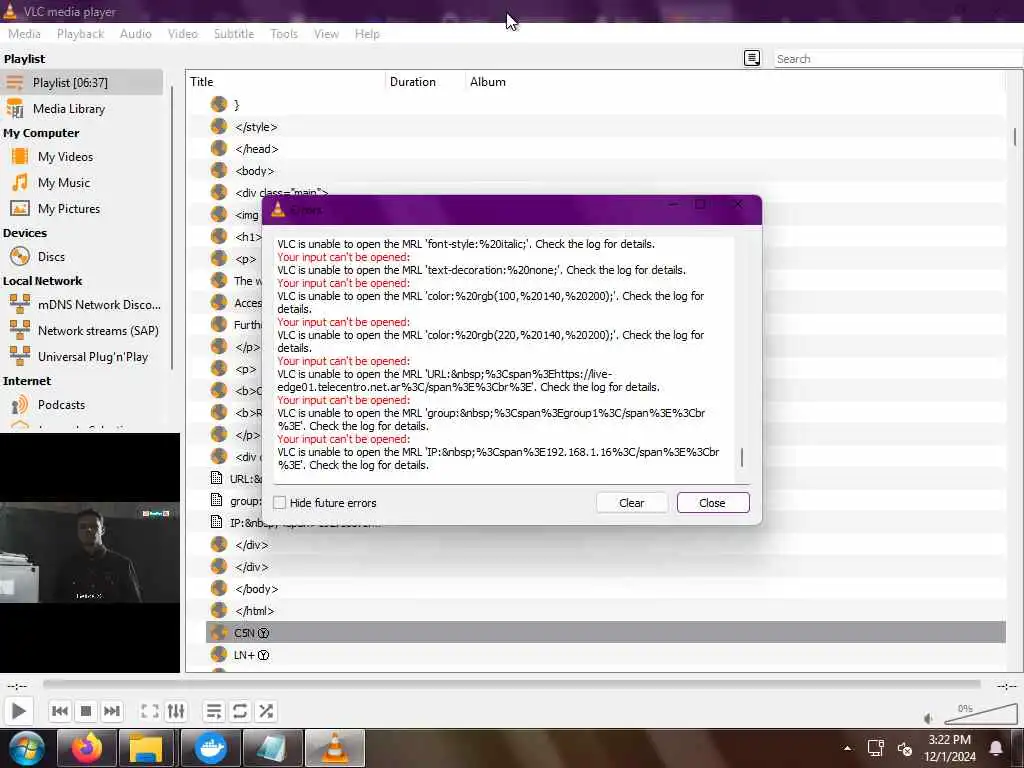Open Firefox from the taskbar
The image size is (1024, 768).
click(x=87, y=748)
